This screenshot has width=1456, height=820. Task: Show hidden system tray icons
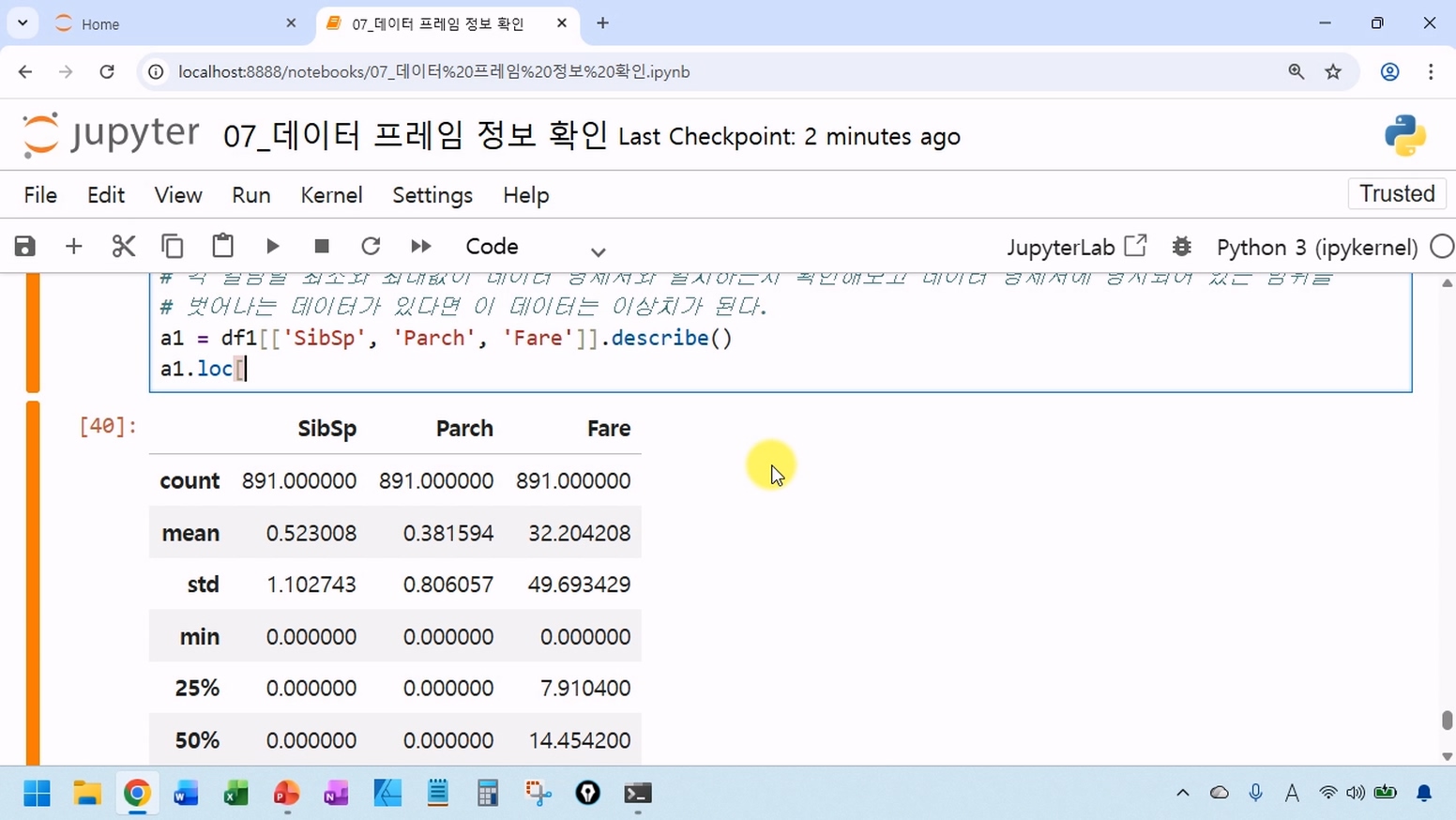click(1183, 794)
